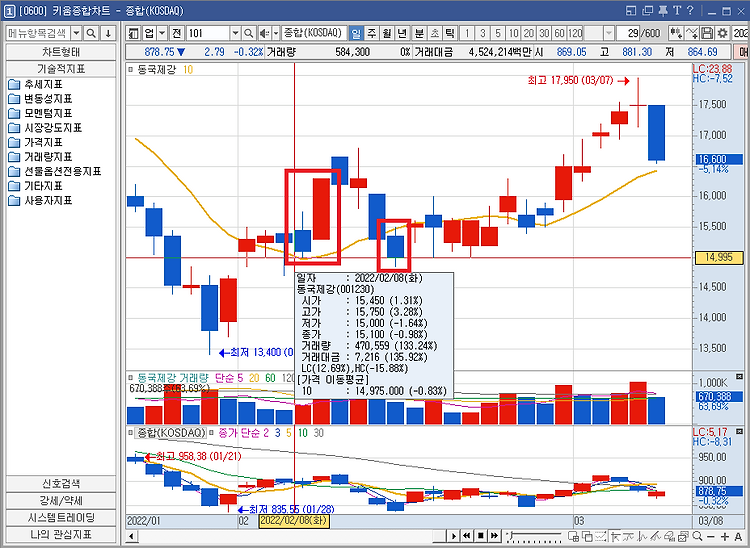Select the daily 일 period toggle
Image resolution: width=750 pixels, height=548 pixels.
[x=356, y=33]
